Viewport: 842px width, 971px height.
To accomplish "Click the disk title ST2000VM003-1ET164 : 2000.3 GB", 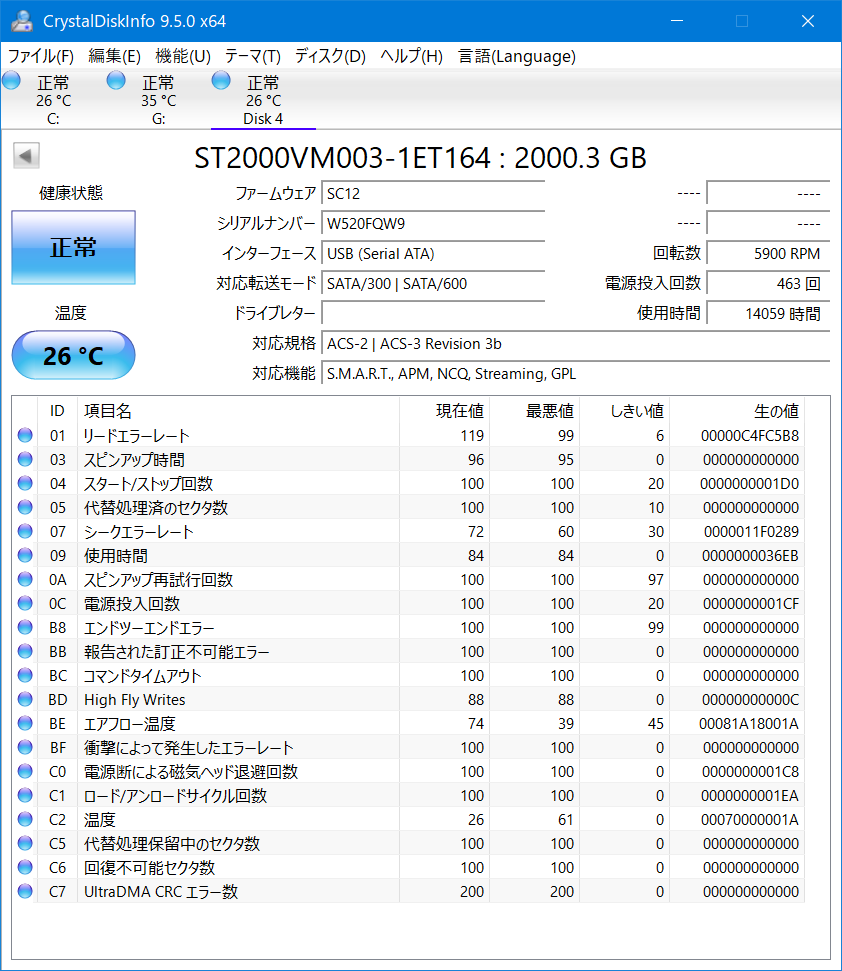I will 420,158.
